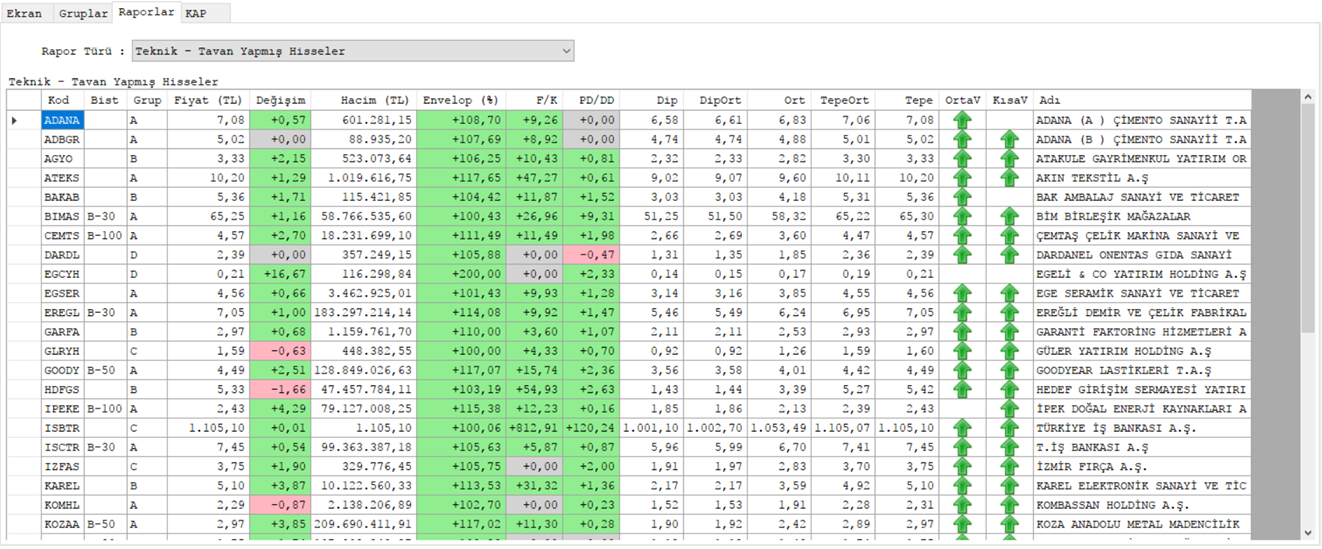1322x549 pixels.
Task: Sort by the Hacim (TL) column header
Action: click(x=364, y=100)
